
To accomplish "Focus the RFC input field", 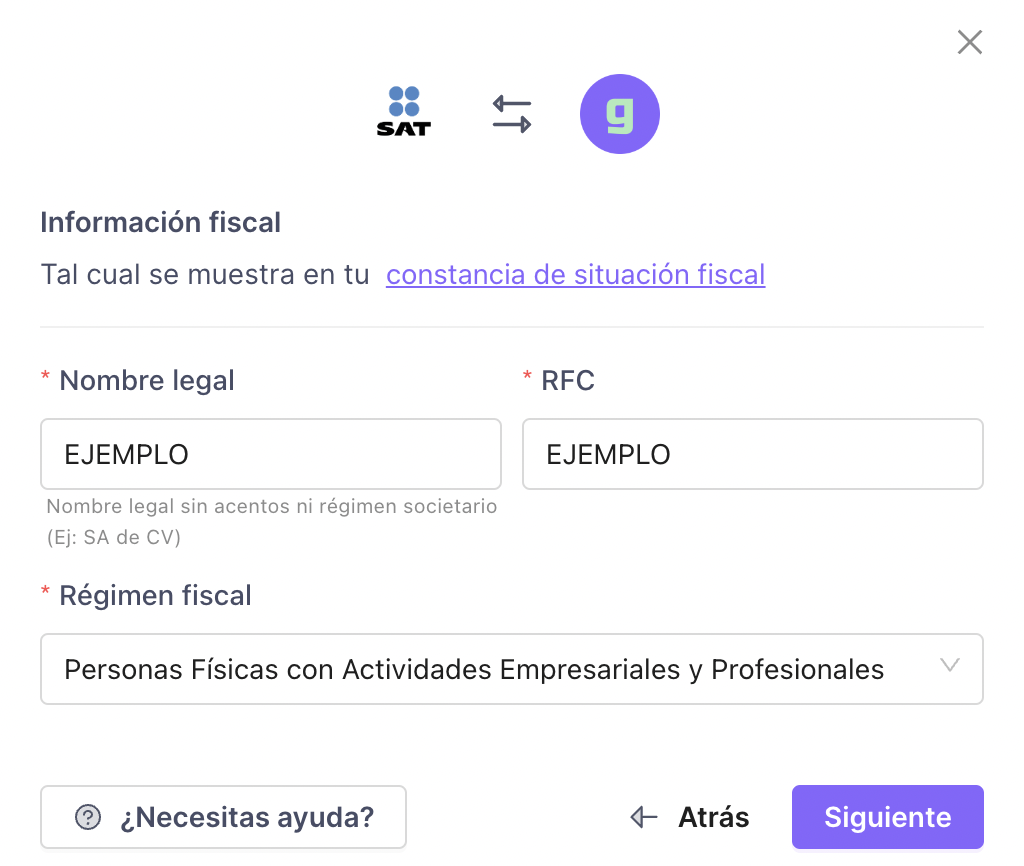I will pos(753,454).
